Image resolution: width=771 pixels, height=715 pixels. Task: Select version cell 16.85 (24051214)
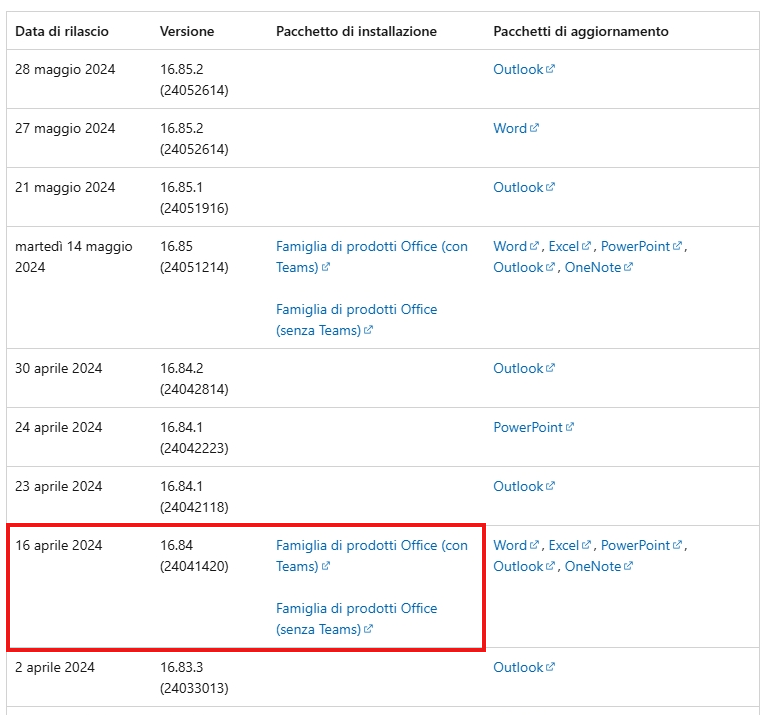tap(194, 257)
